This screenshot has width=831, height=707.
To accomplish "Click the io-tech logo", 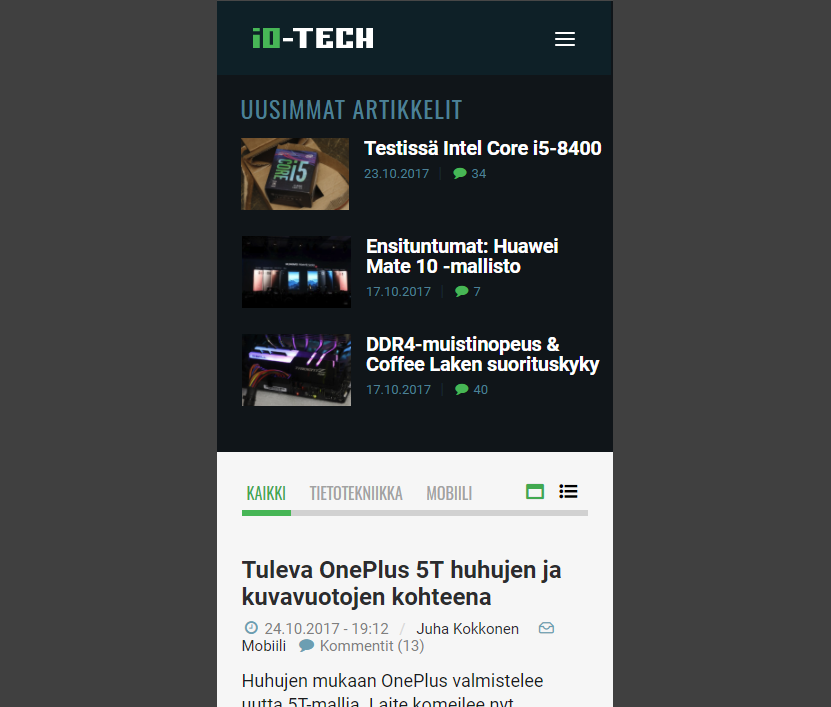I will [313, 38].
